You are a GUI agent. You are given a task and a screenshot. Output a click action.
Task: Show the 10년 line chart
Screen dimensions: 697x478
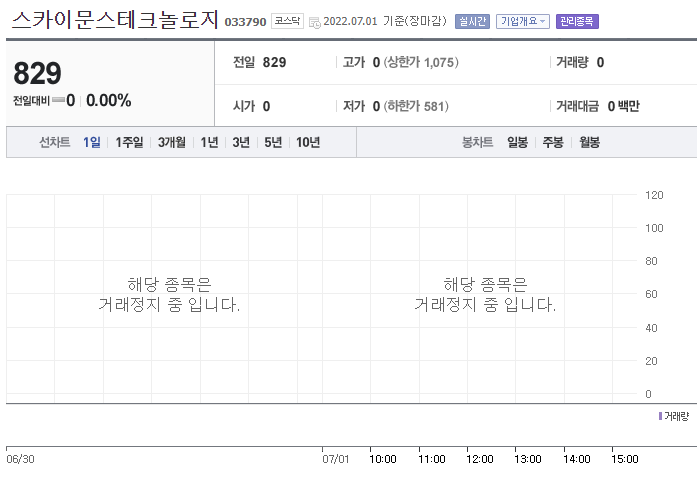(x=308, y=142)
